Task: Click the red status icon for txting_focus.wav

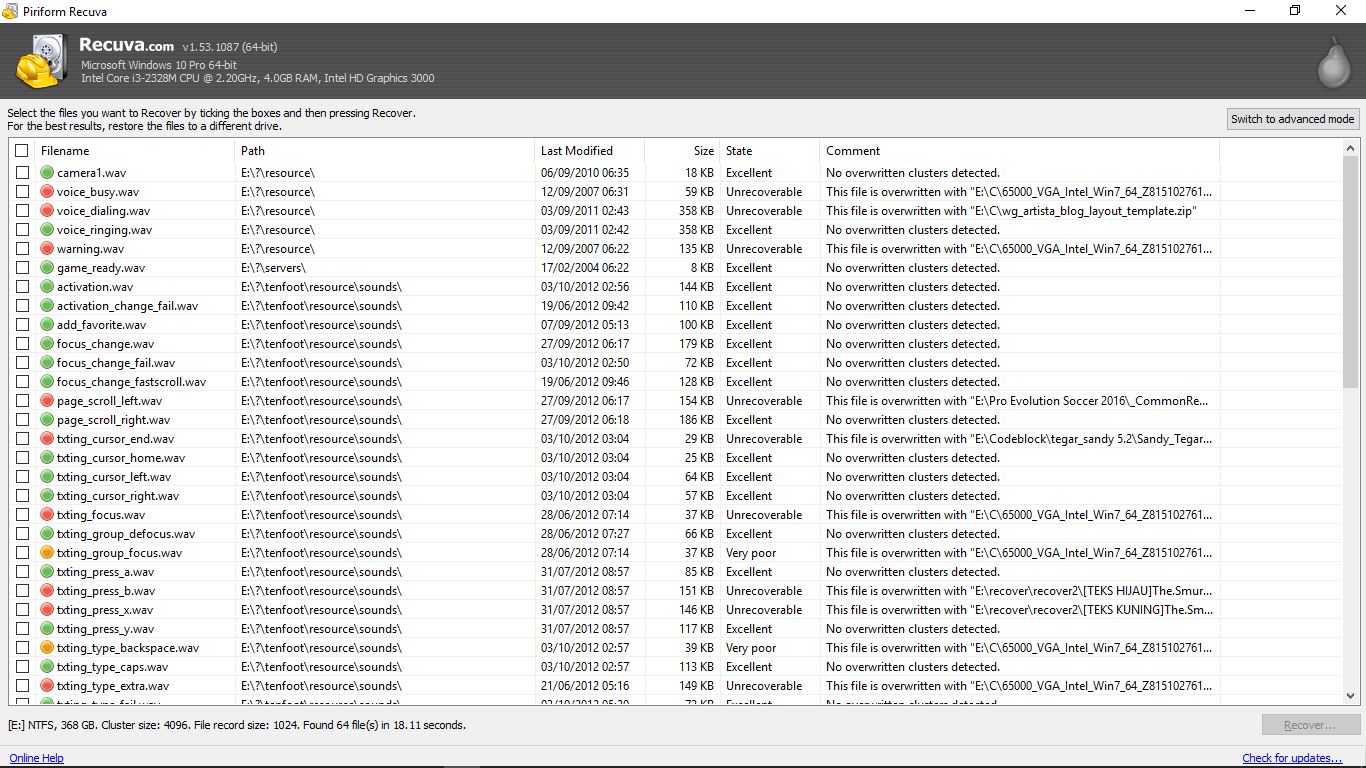Action: pyautogui.click(x=47, y=515)
